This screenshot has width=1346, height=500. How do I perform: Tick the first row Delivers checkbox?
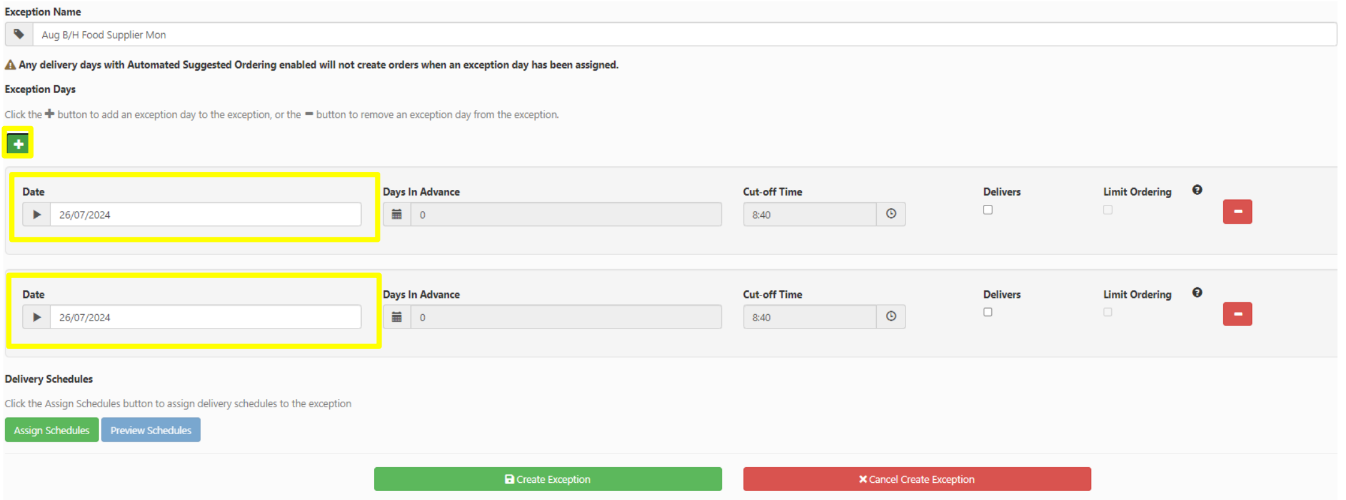click(x=988, y=210)
